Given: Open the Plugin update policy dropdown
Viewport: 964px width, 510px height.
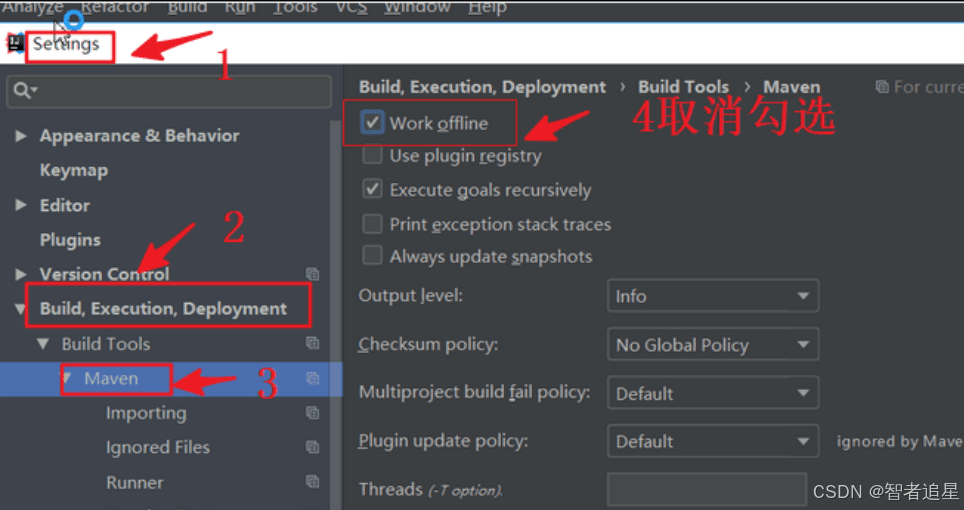Looking at the screenshot, I should [x=713, y=441].
